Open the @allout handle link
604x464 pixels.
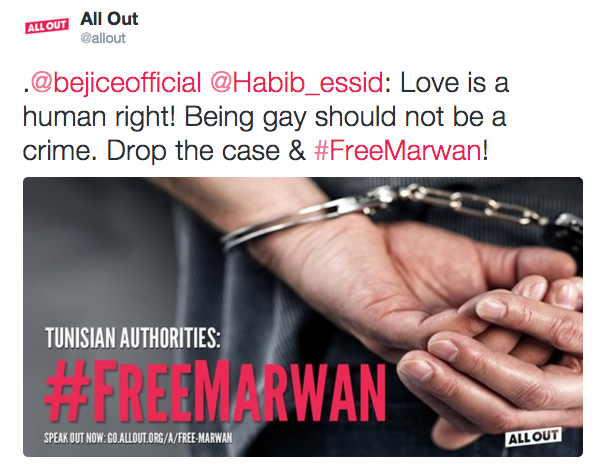tap(103, 38)
